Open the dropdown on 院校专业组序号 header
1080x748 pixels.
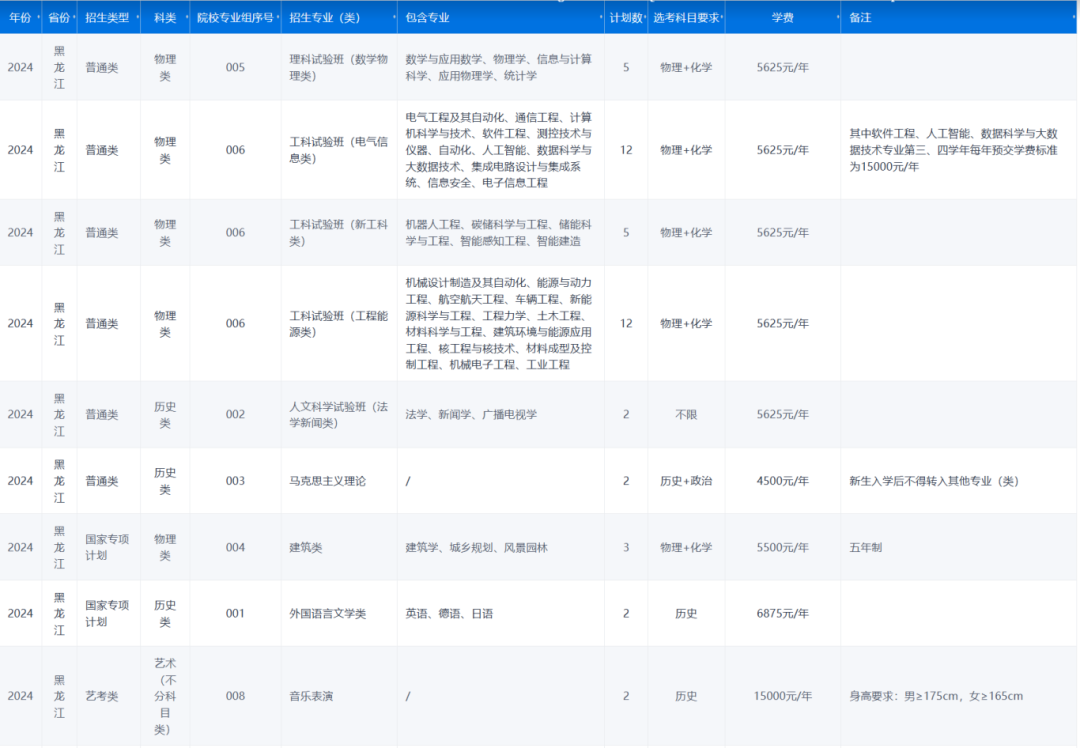277,16
